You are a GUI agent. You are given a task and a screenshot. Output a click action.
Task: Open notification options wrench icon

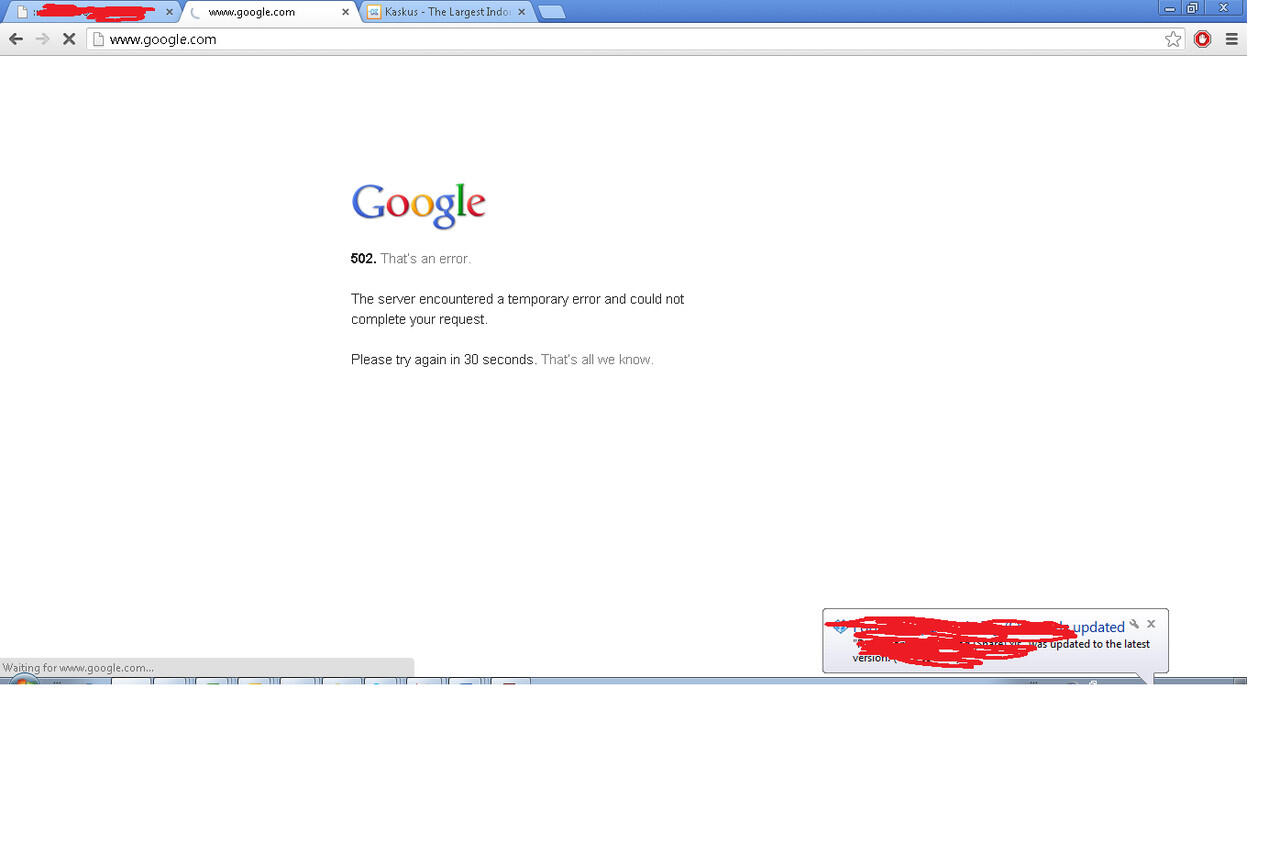[x=1134, y=624]
